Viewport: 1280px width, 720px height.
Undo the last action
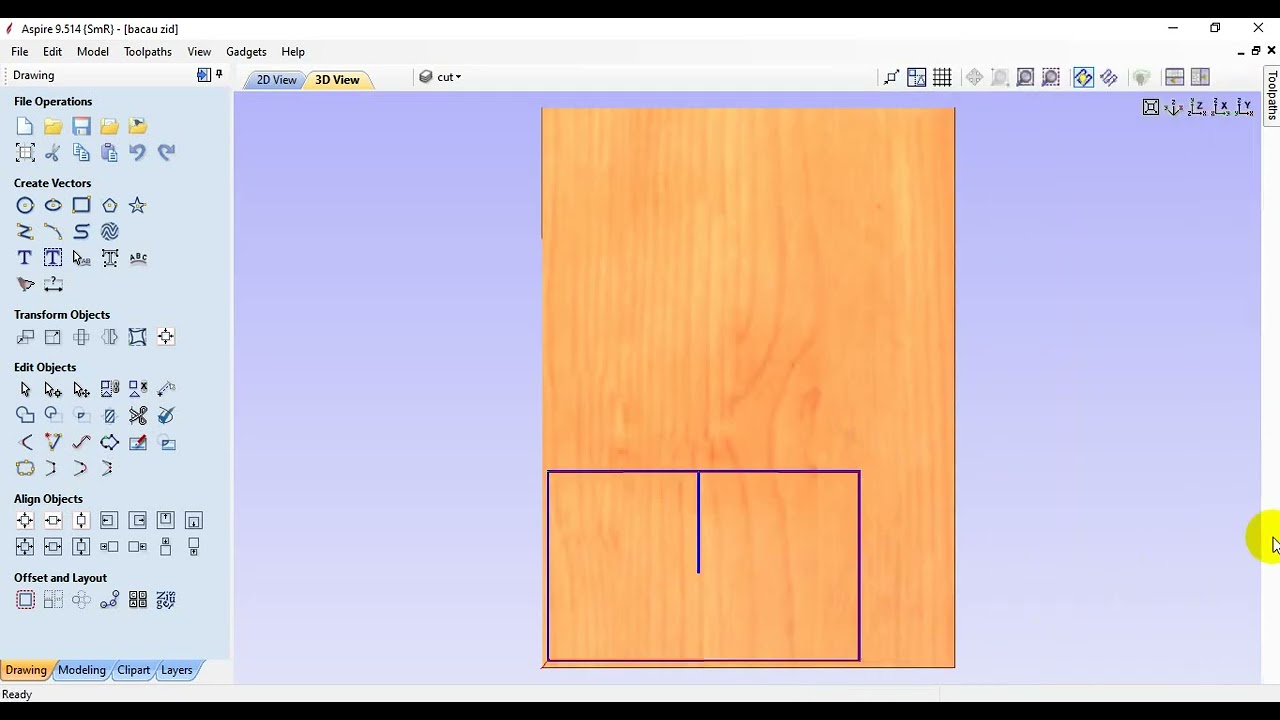[x=137, y=152]
